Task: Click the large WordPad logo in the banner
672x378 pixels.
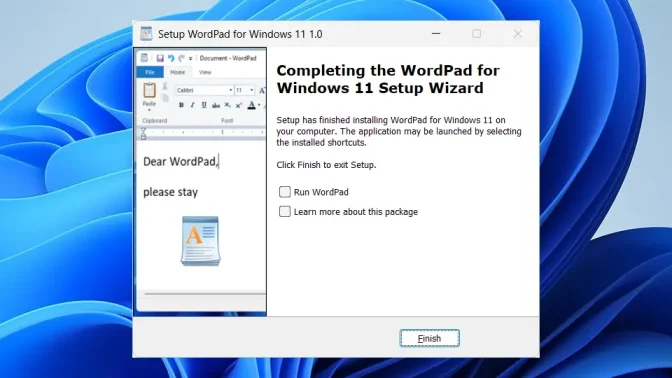Action: coord(200,241)
